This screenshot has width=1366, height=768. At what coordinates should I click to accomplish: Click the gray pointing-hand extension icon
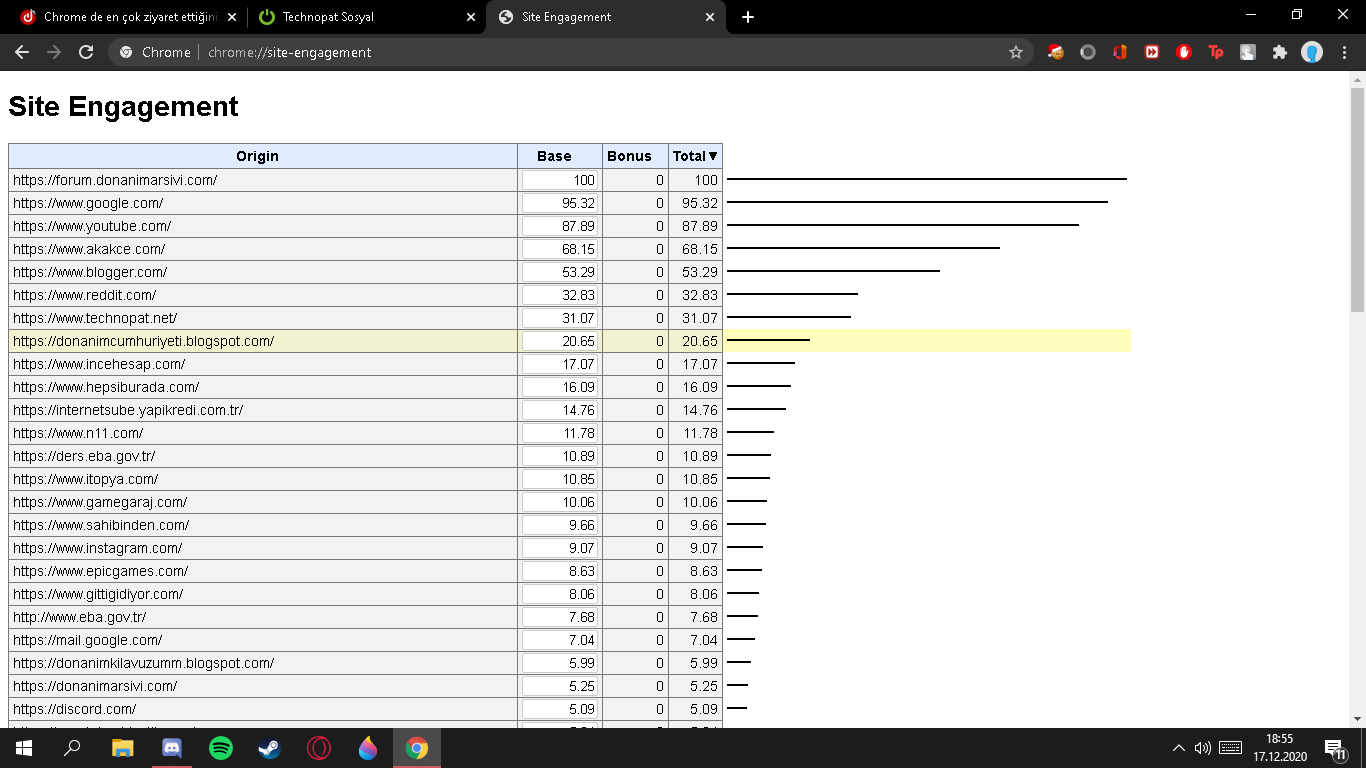pyautogui.click(x=1248, y=52)
